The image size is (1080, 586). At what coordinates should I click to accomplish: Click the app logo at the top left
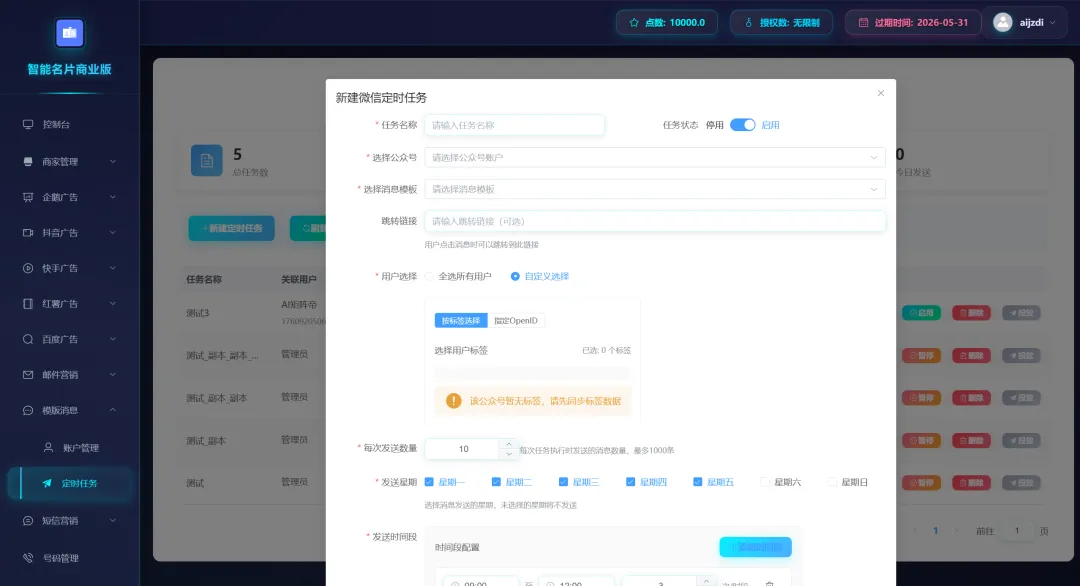69,32
